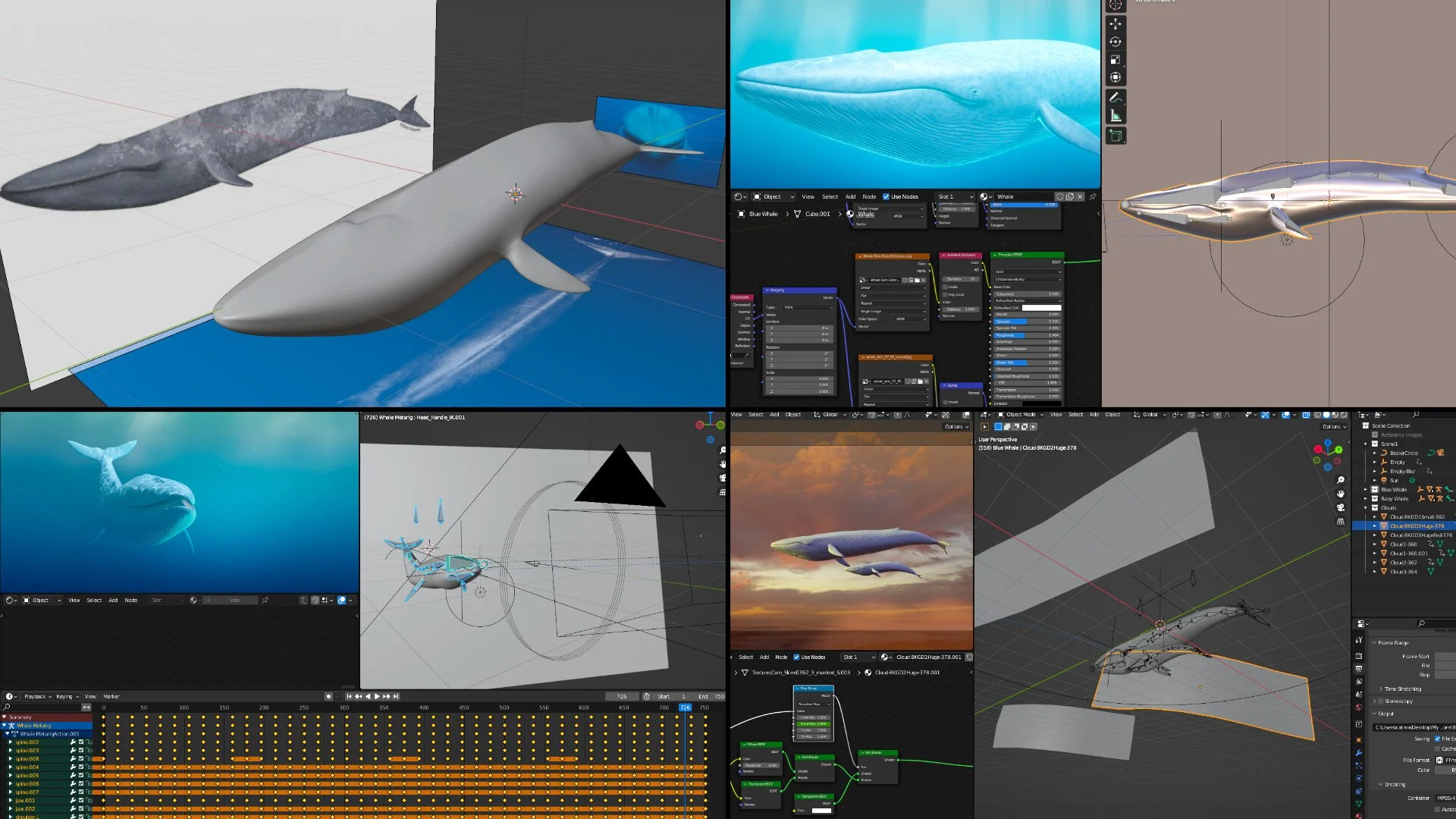This screenshot has width=1456, height=819.
Task: Open the Playback dropdown in timeline
Action: click(x=38, y=696)
